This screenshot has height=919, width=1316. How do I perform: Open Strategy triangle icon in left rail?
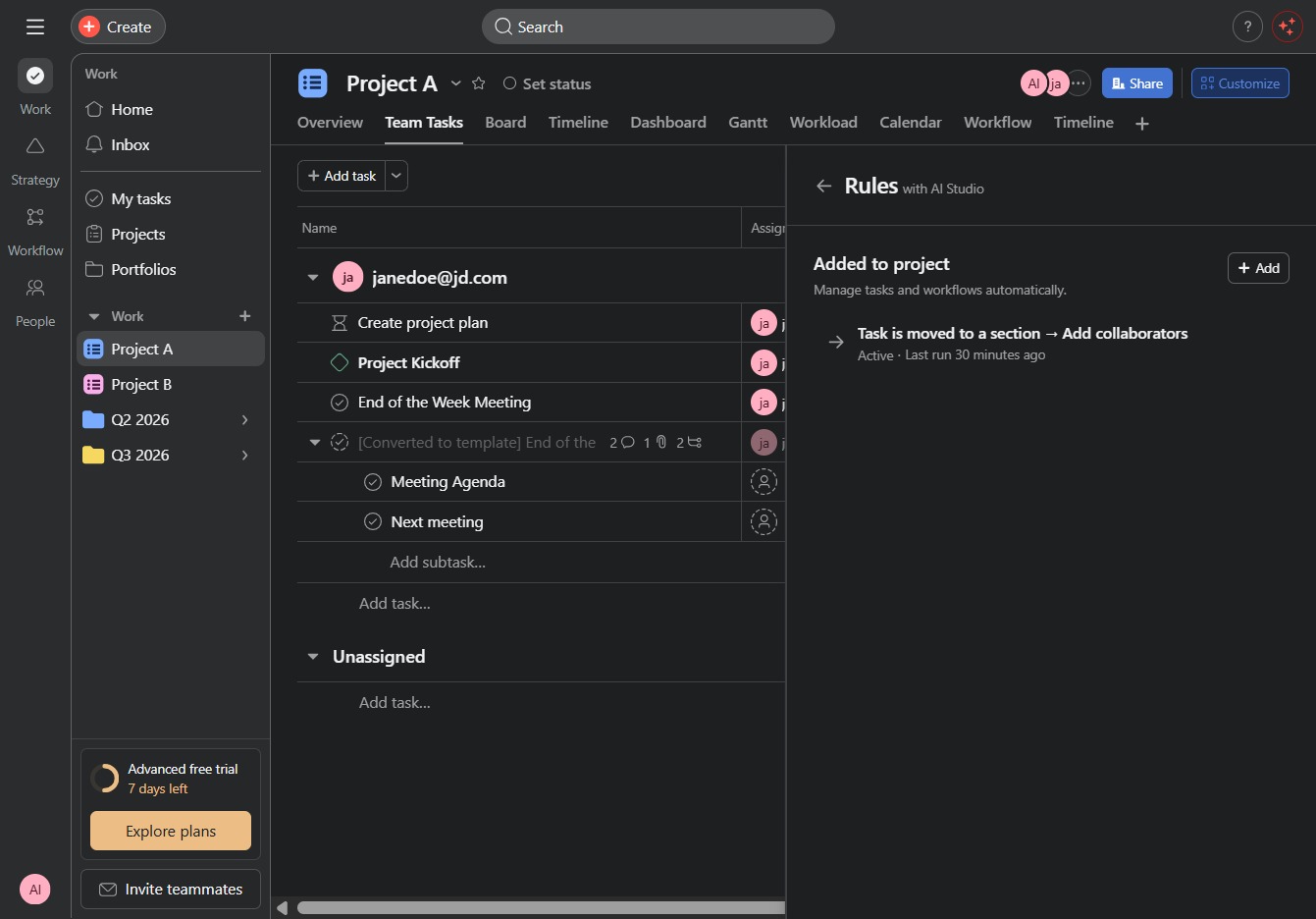(35, 146)
